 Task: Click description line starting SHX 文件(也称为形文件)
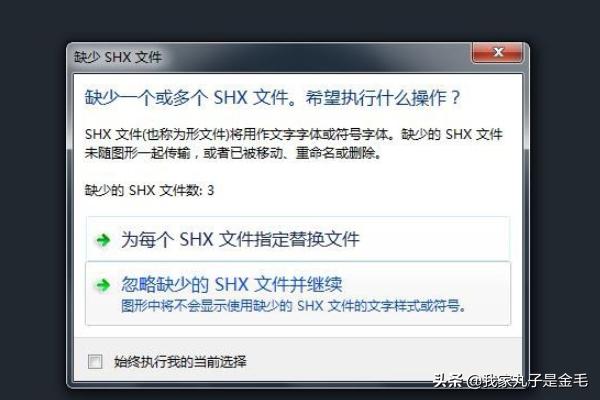pyautogui.click(x=293, y=135)
